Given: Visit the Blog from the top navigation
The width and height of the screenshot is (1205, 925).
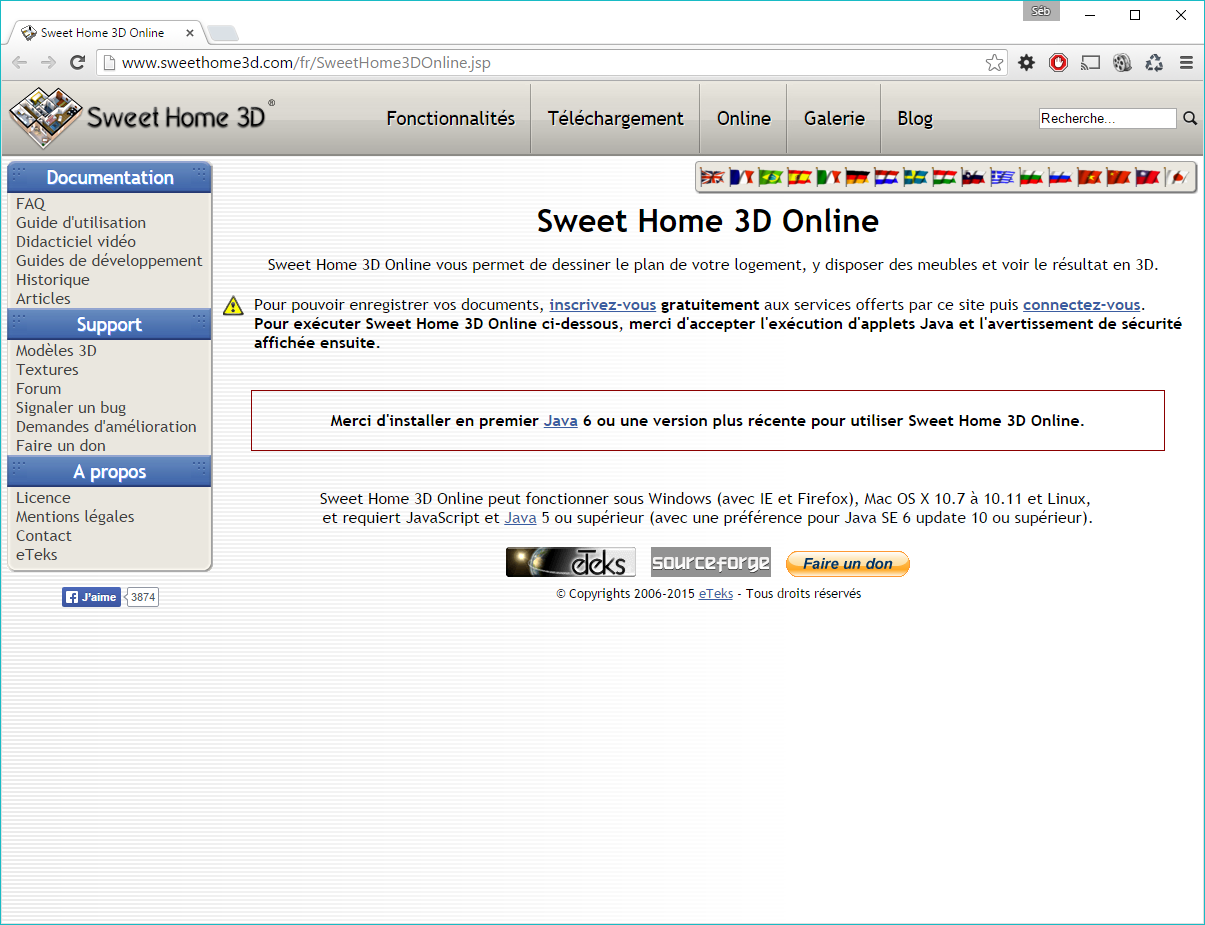Looking at the screenshot, I should [915, 118].
